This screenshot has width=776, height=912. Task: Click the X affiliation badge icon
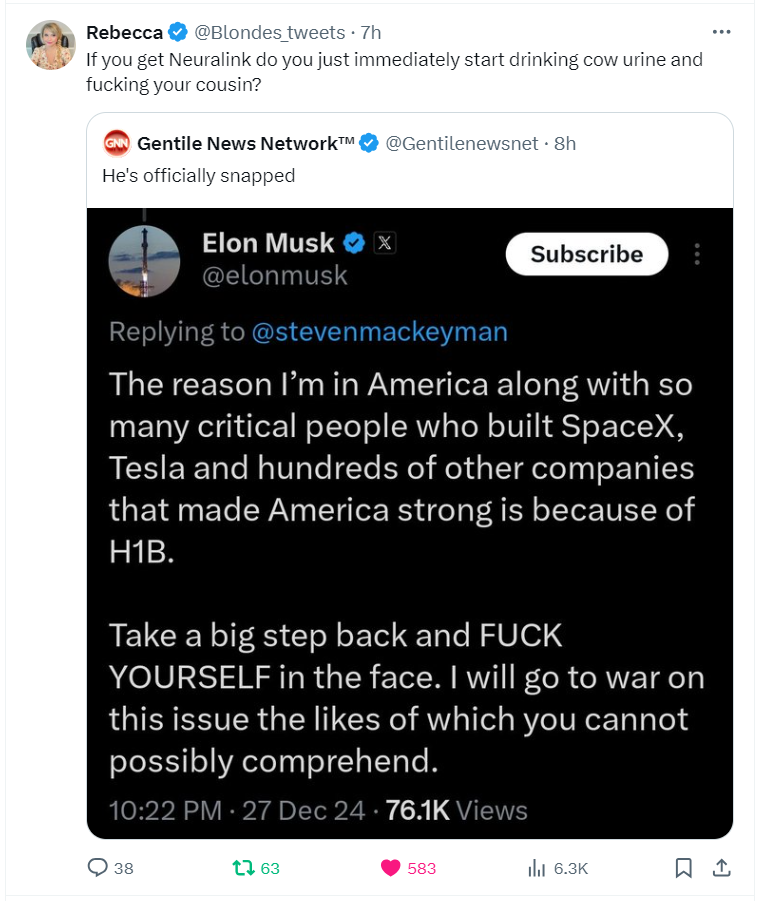[385, 242]
